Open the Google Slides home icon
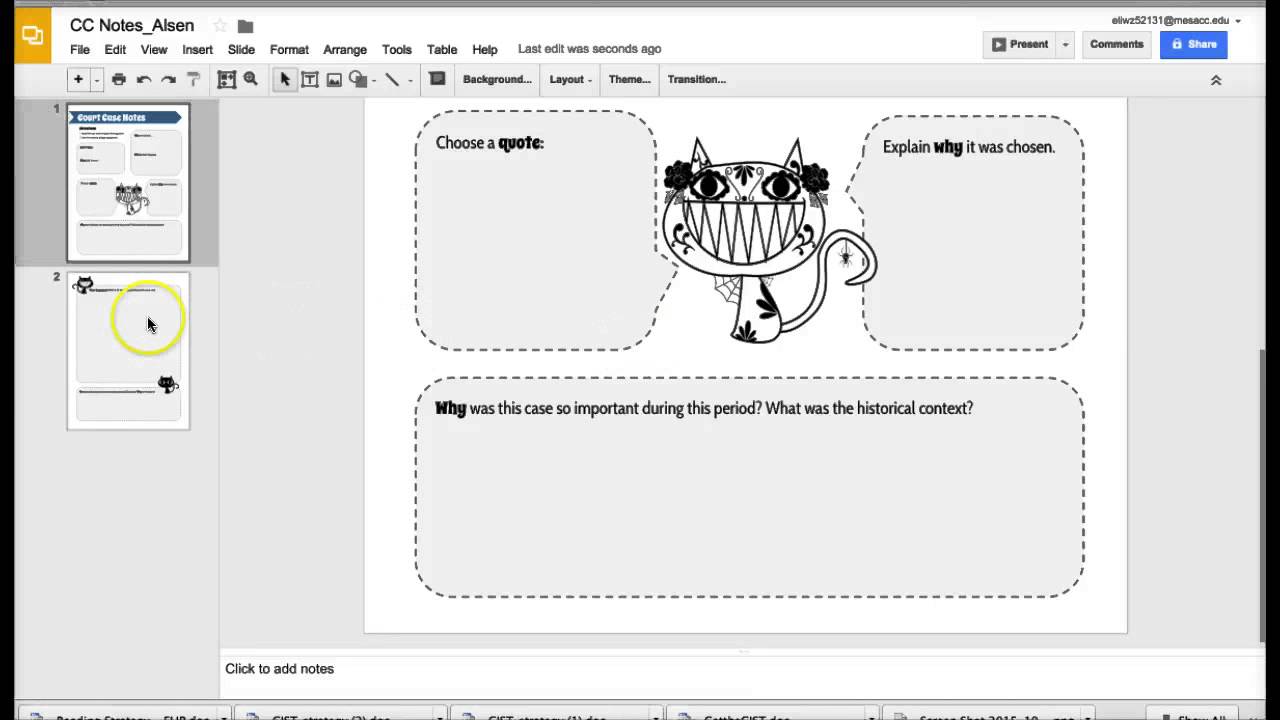 pos(33,37)
